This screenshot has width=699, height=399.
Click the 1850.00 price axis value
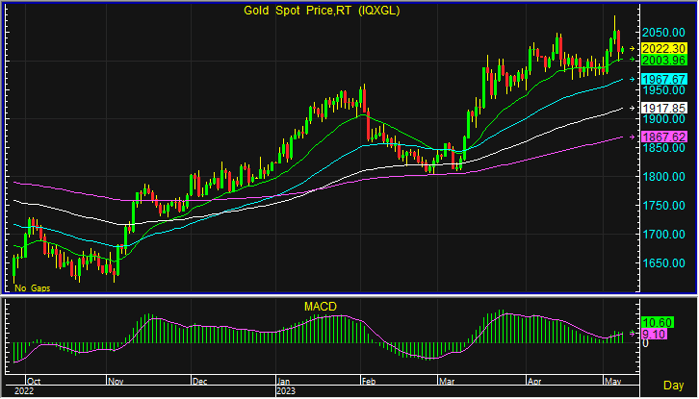click(x=663, y=148)
